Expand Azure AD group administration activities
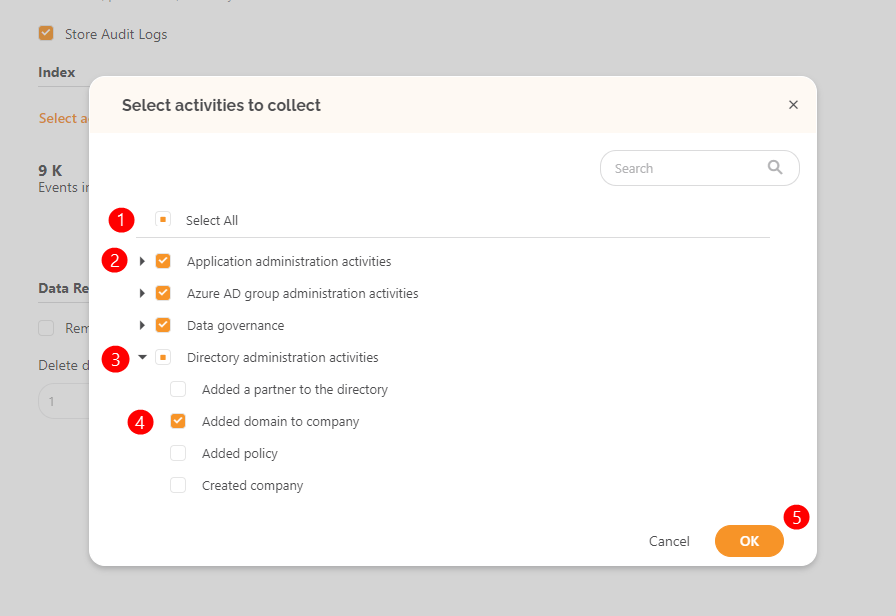Viewport: 896px width, 616px height. (142, 293)
